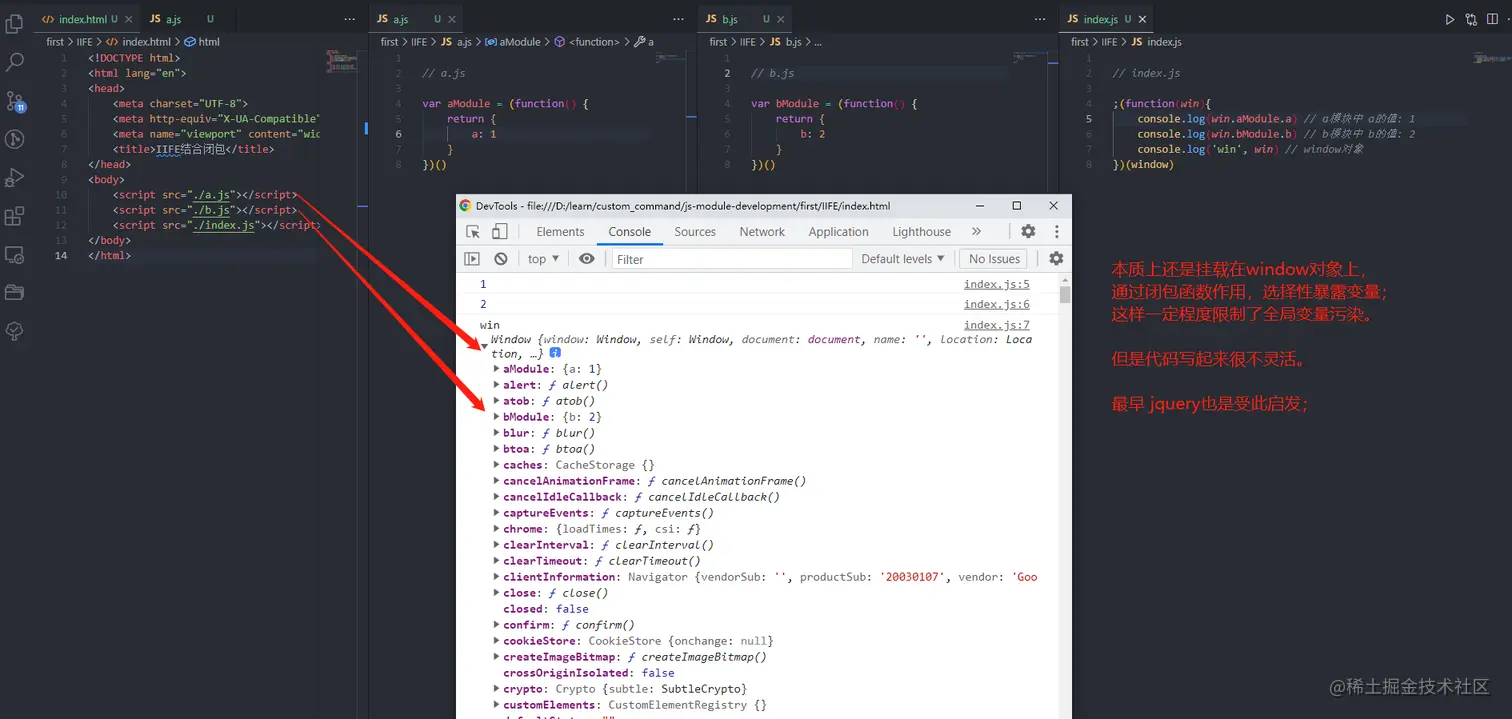1512x719 pixels.
Task: Open index.js:7 source link in console
Action: click(996, 325)
